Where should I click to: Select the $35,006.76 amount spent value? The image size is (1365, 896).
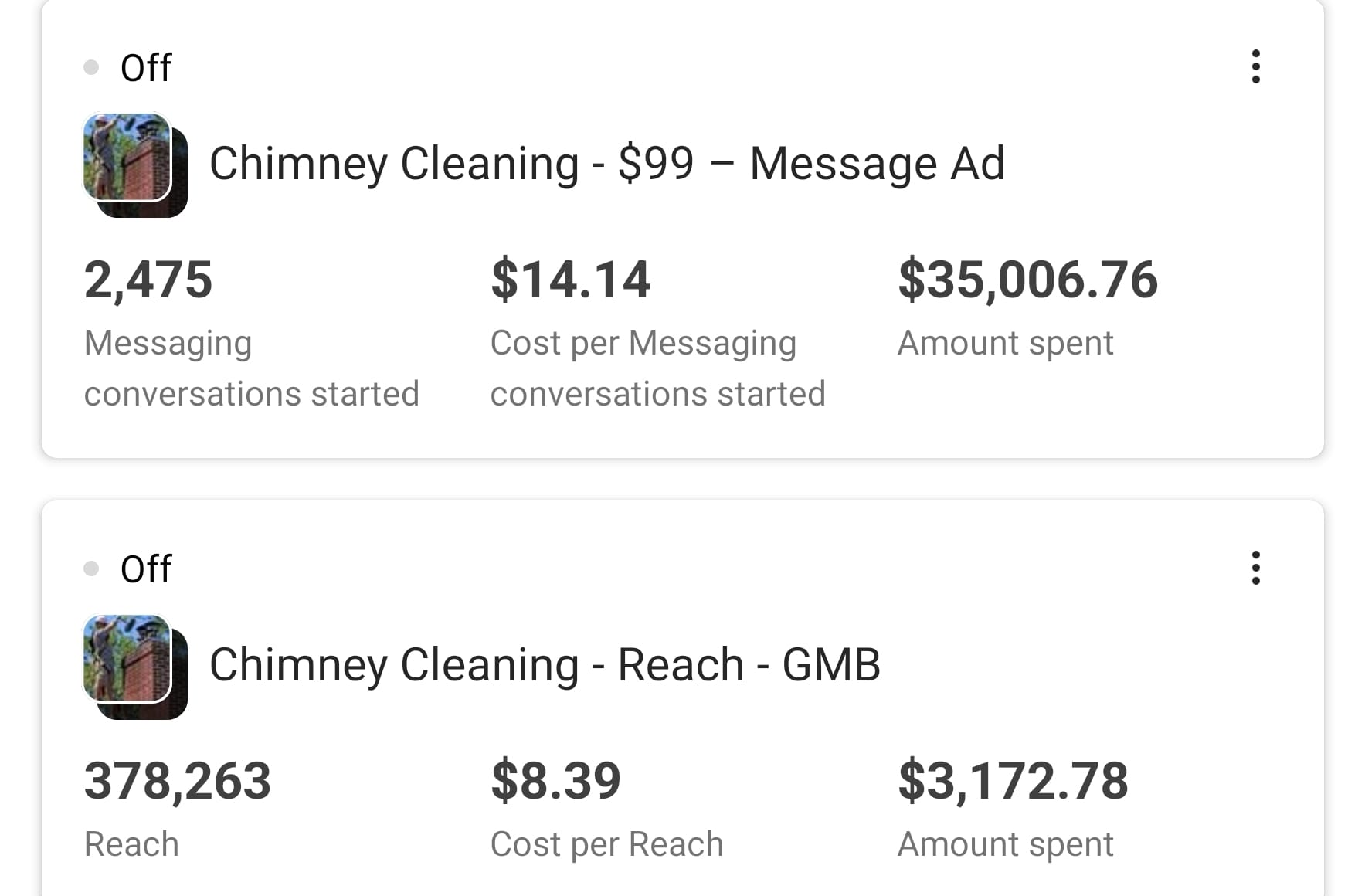1027,280
